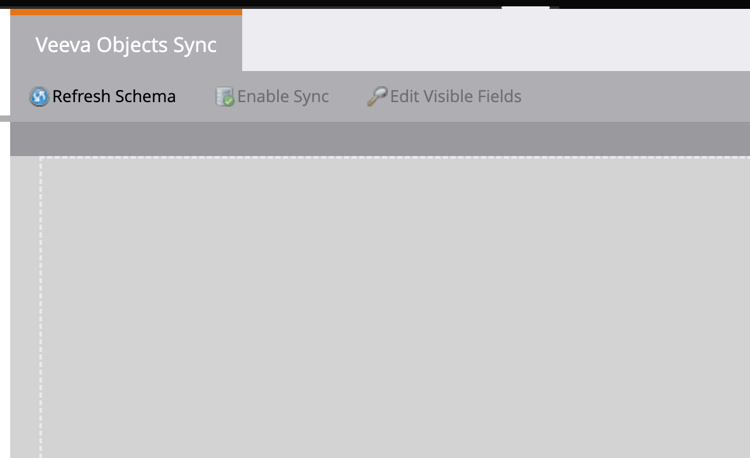
Task: Click the Enable Sync database icon
Action: click(224, 97)
